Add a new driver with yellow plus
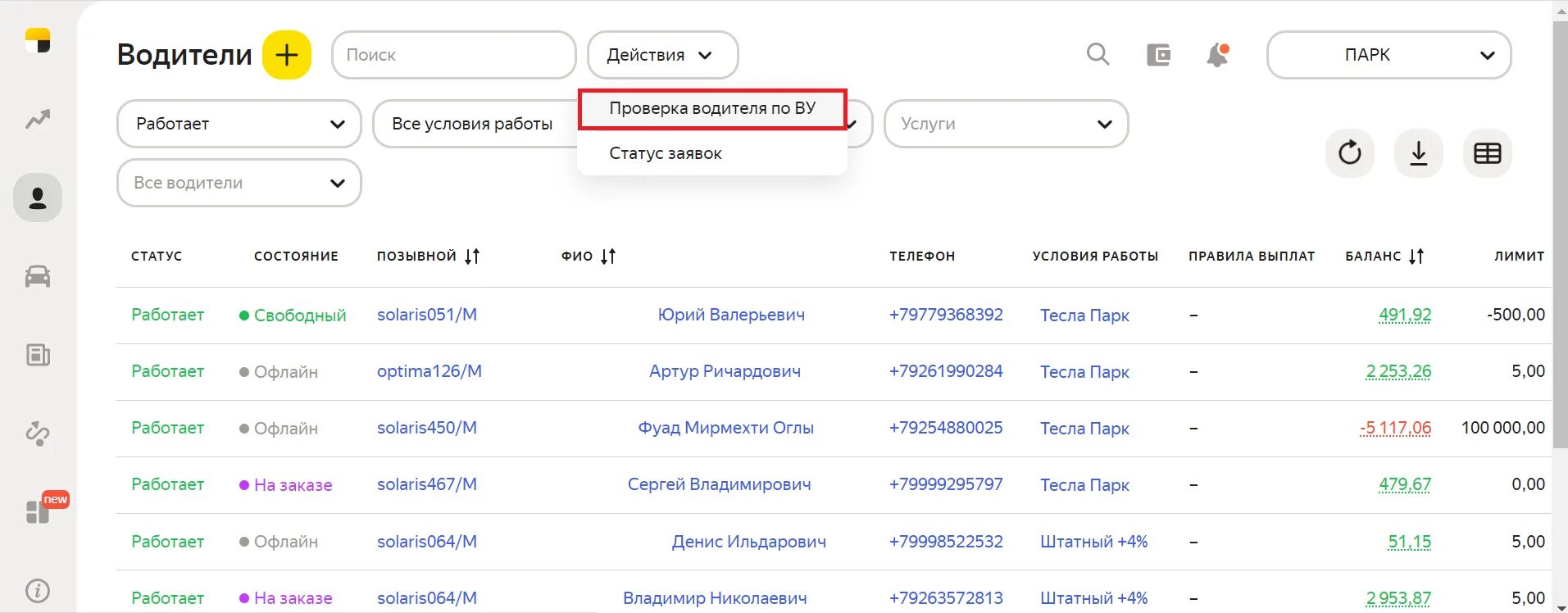 pos(287,55)
